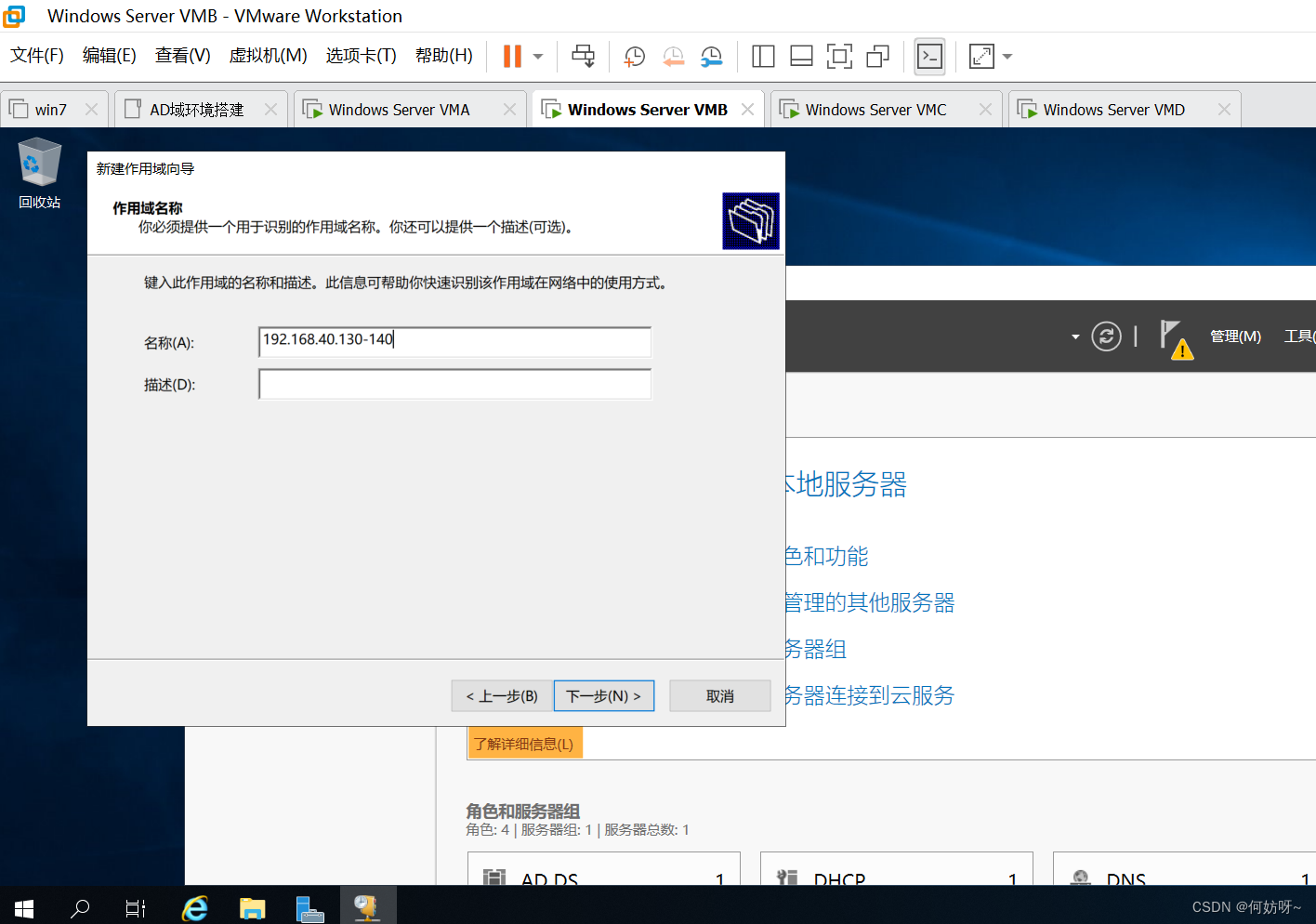Screen dimensions: 1316x924
Task: Switch VMware to Unity mode
Action: point(877,57)
